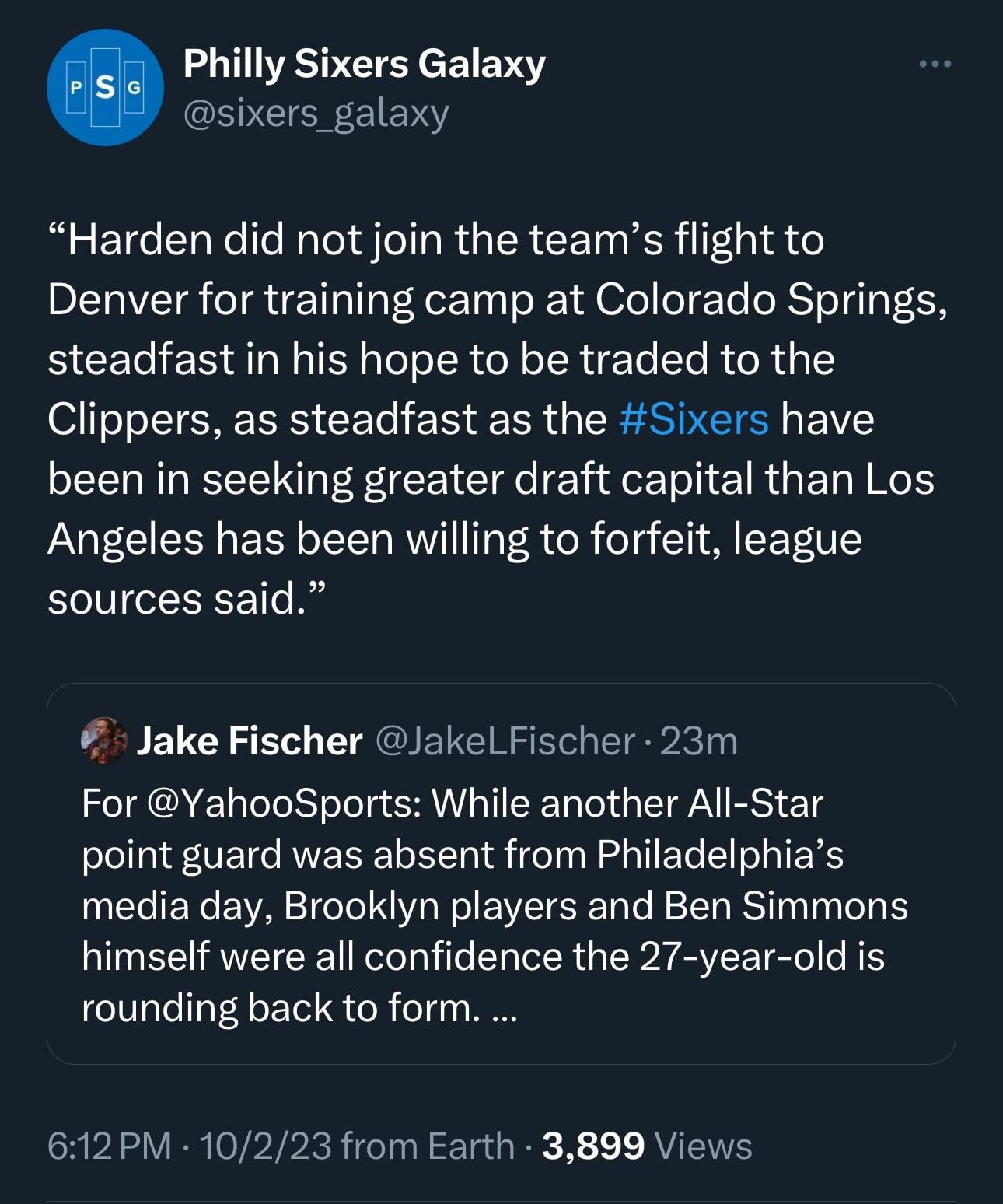Image resolution: width=1003 pixels, height=1204 pixels.
Task: Expand the truncated quoted tweet ellipsis
Action: point(505,1009)
